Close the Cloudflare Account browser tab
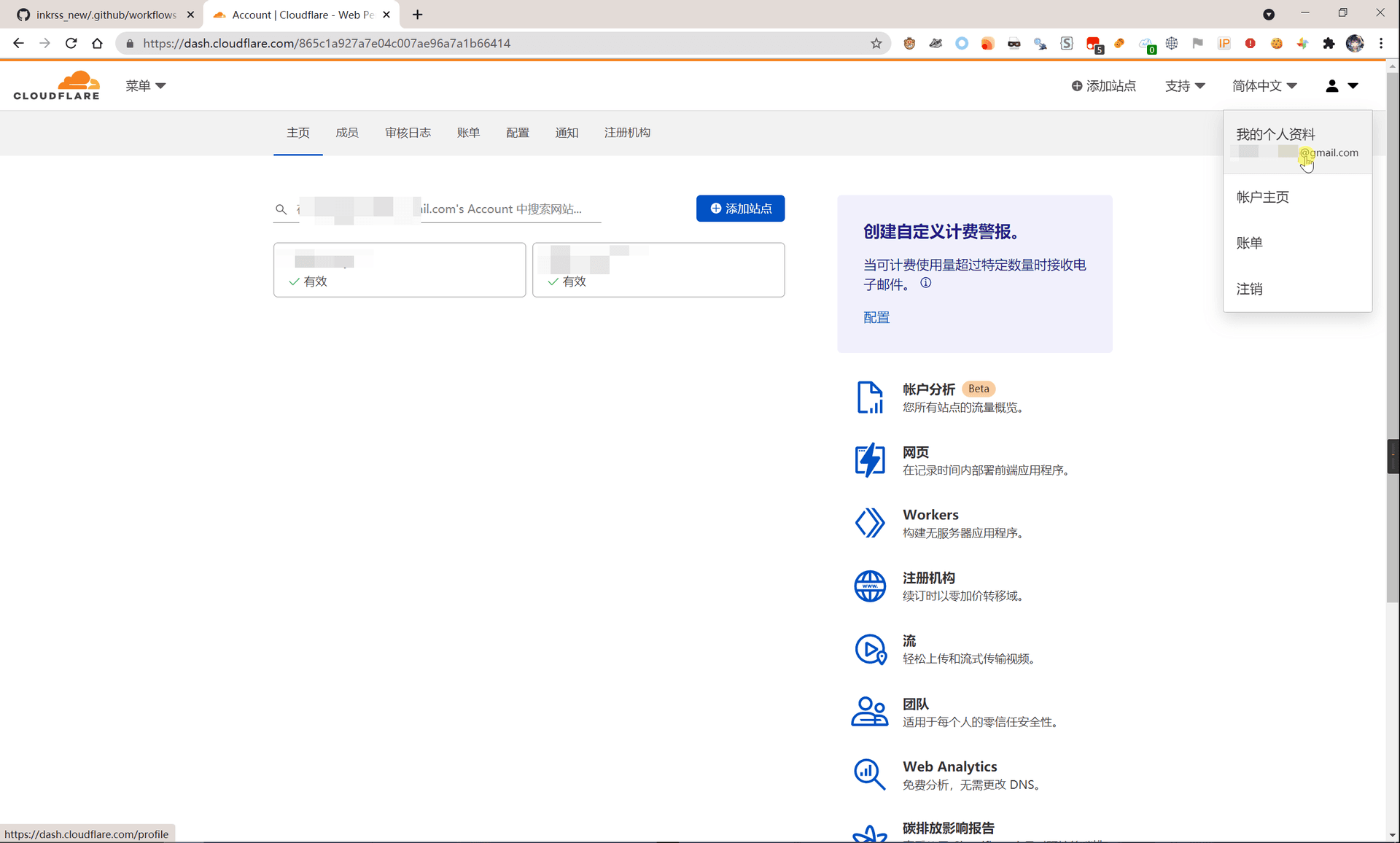This screenshot has width=1400, height=843. [386, 15]
